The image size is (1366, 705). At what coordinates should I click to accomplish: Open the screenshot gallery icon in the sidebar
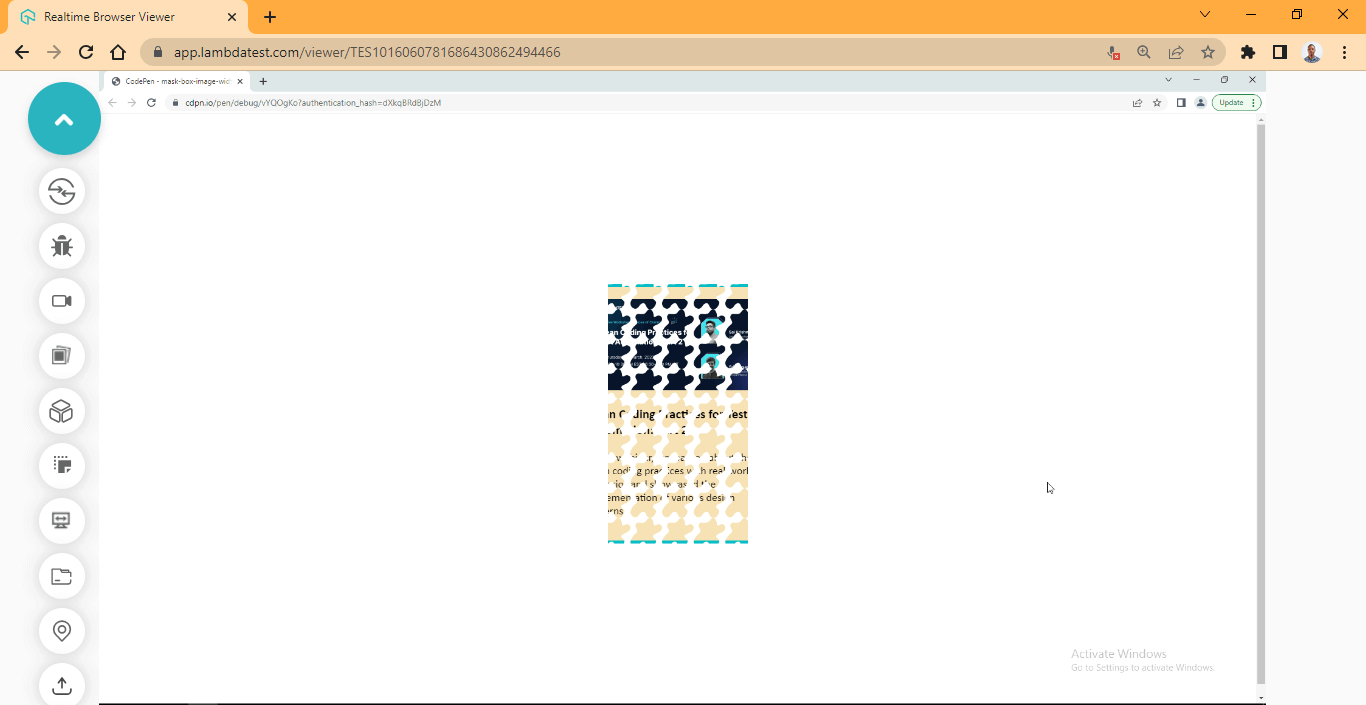(62, 356)
